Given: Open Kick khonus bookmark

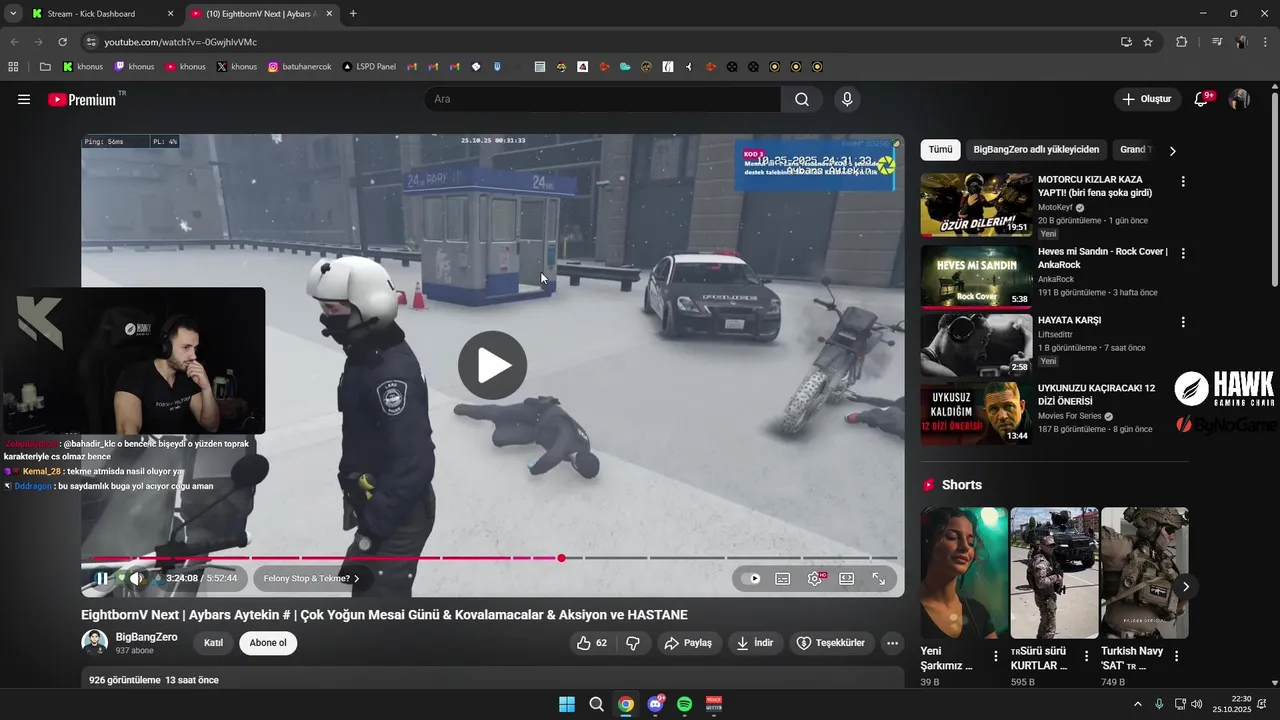Looking at the screenshot, I should point(83,67).
